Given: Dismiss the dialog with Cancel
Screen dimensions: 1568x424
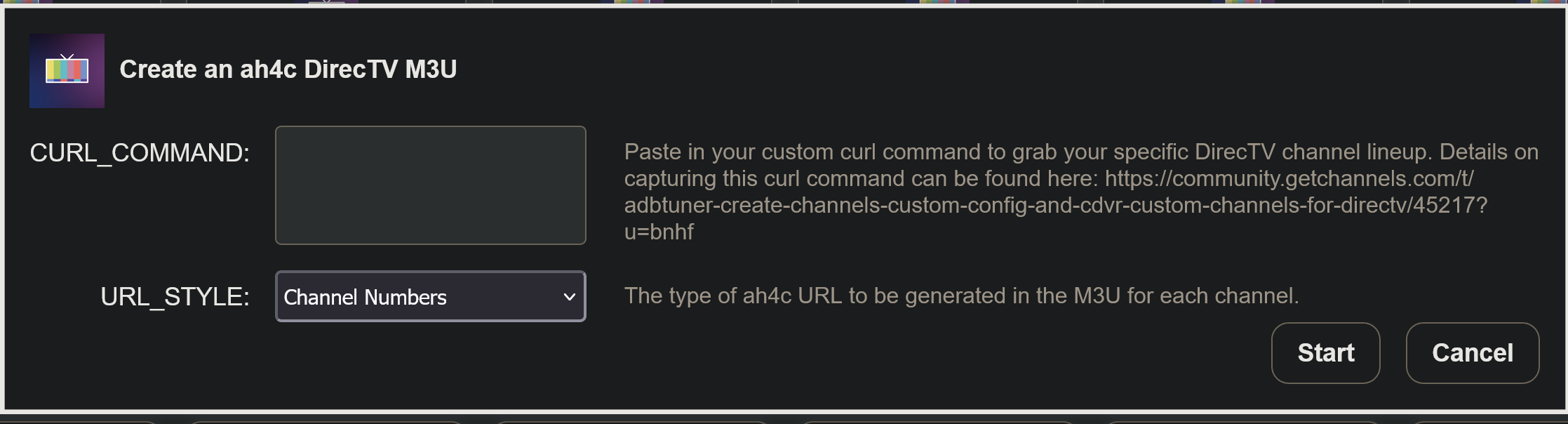Looking at the screenshot, I should 1472,353.
